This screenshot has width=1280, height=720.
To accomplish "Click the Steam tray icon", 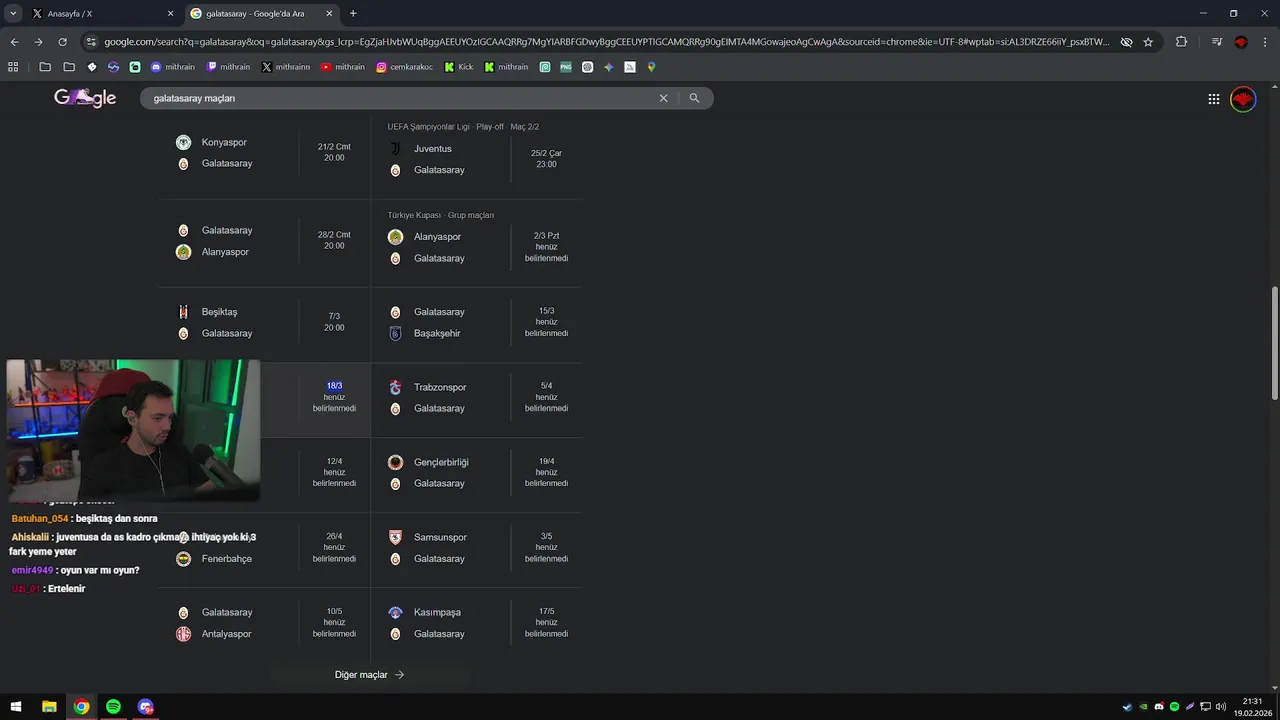I will pyautogui.click(x=1128, y=707).
